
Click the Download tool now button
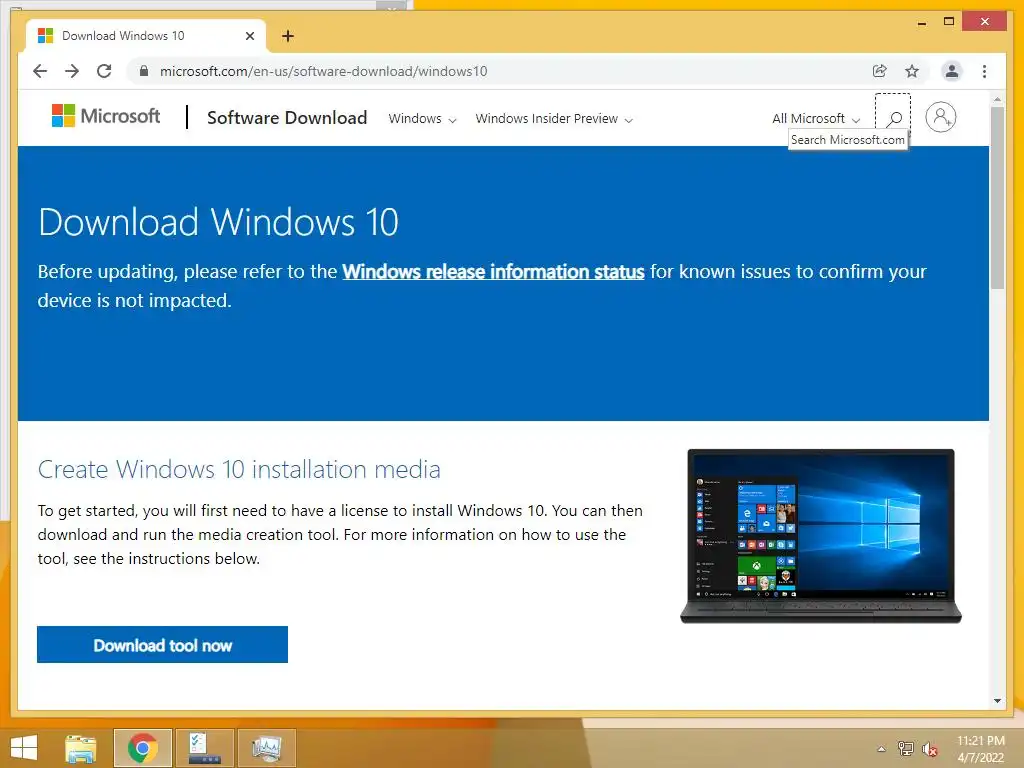(x=163, y=645)
